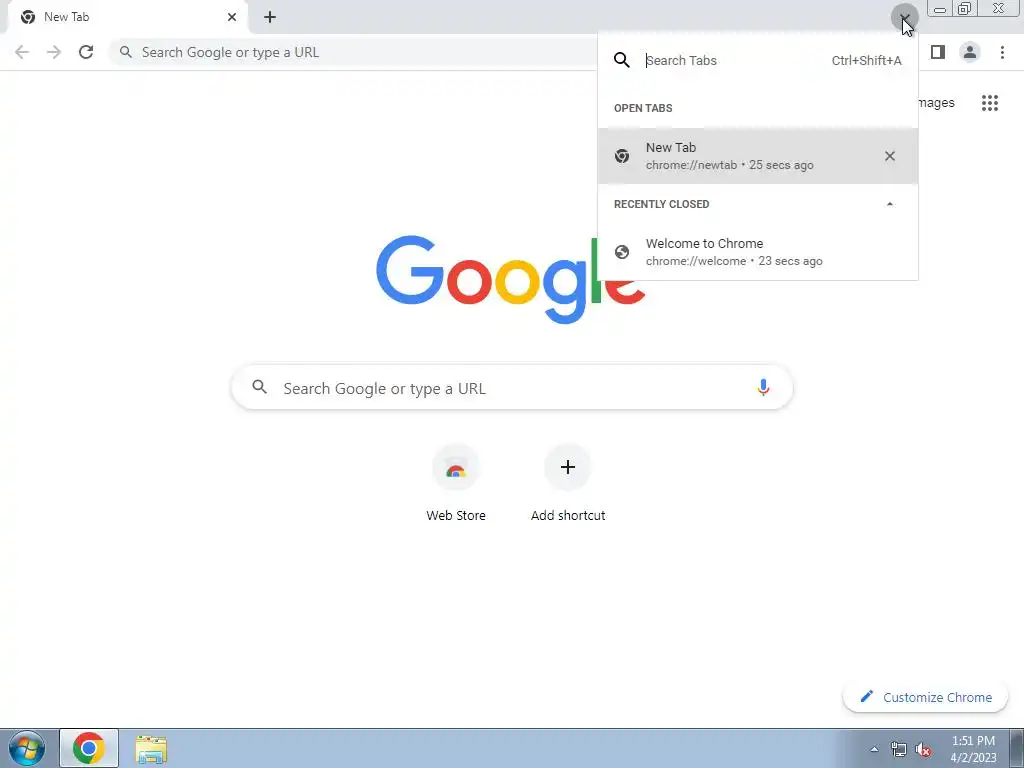The width and height of the screenshot is (1024, 768).
Task: Click the Show desktop button
Action: click(1016, 748)
